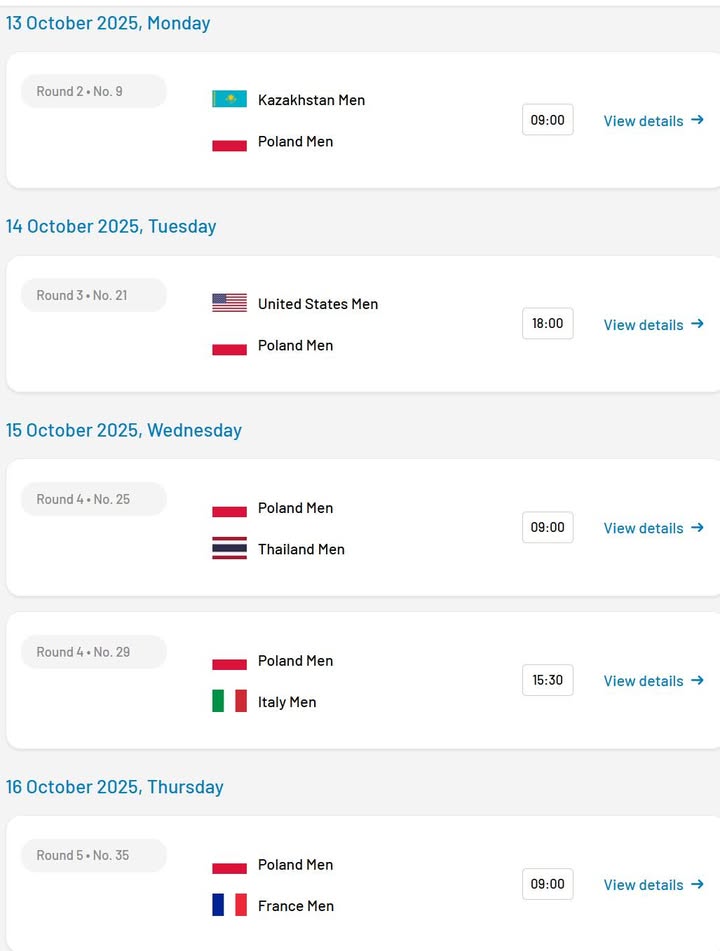
Task: Click the Thailand flag icon
Action: [229, 548]
